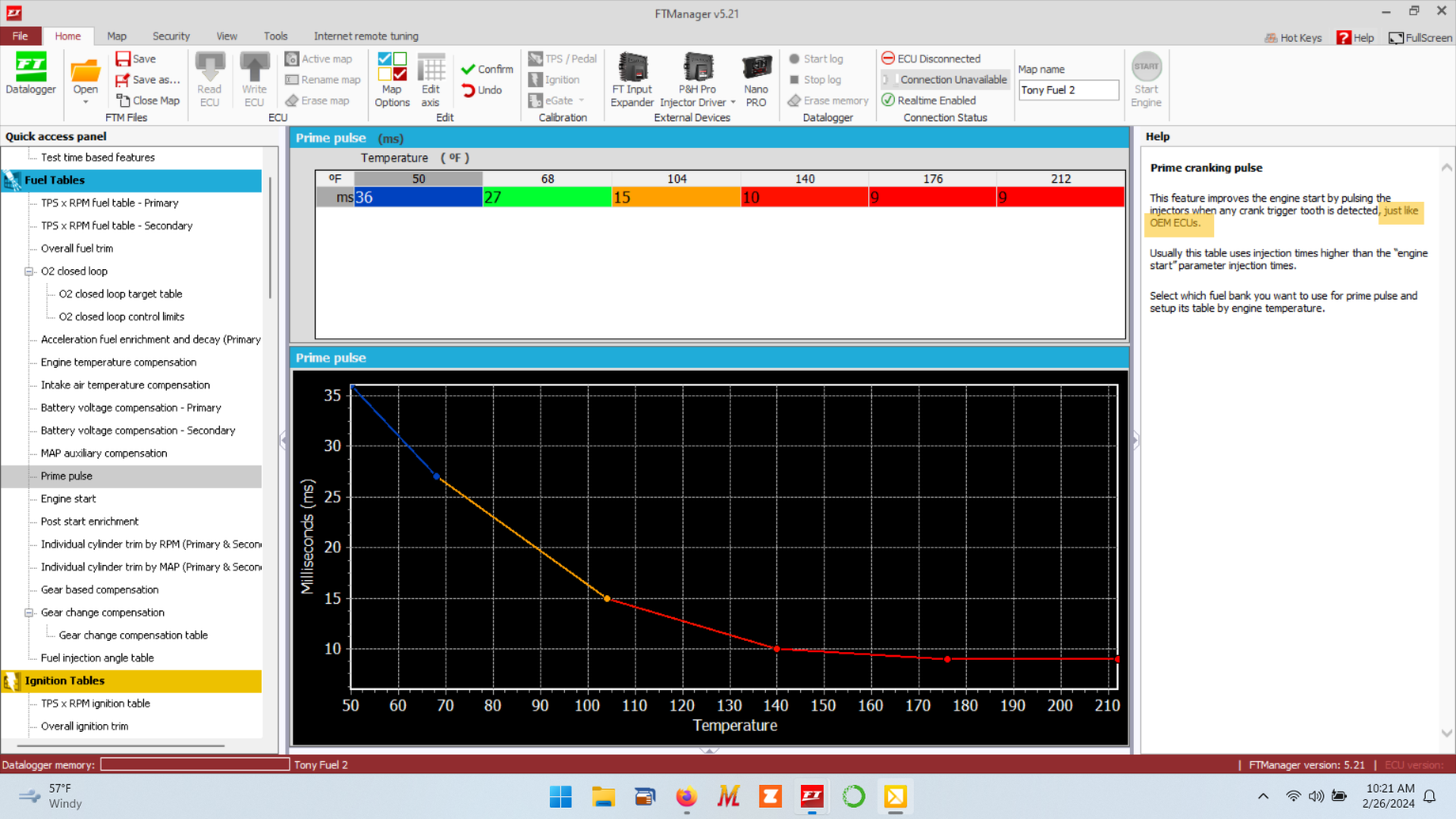Click Save as… in FTM Files
Screen dimensions: 1456x819
coord(147,80)
